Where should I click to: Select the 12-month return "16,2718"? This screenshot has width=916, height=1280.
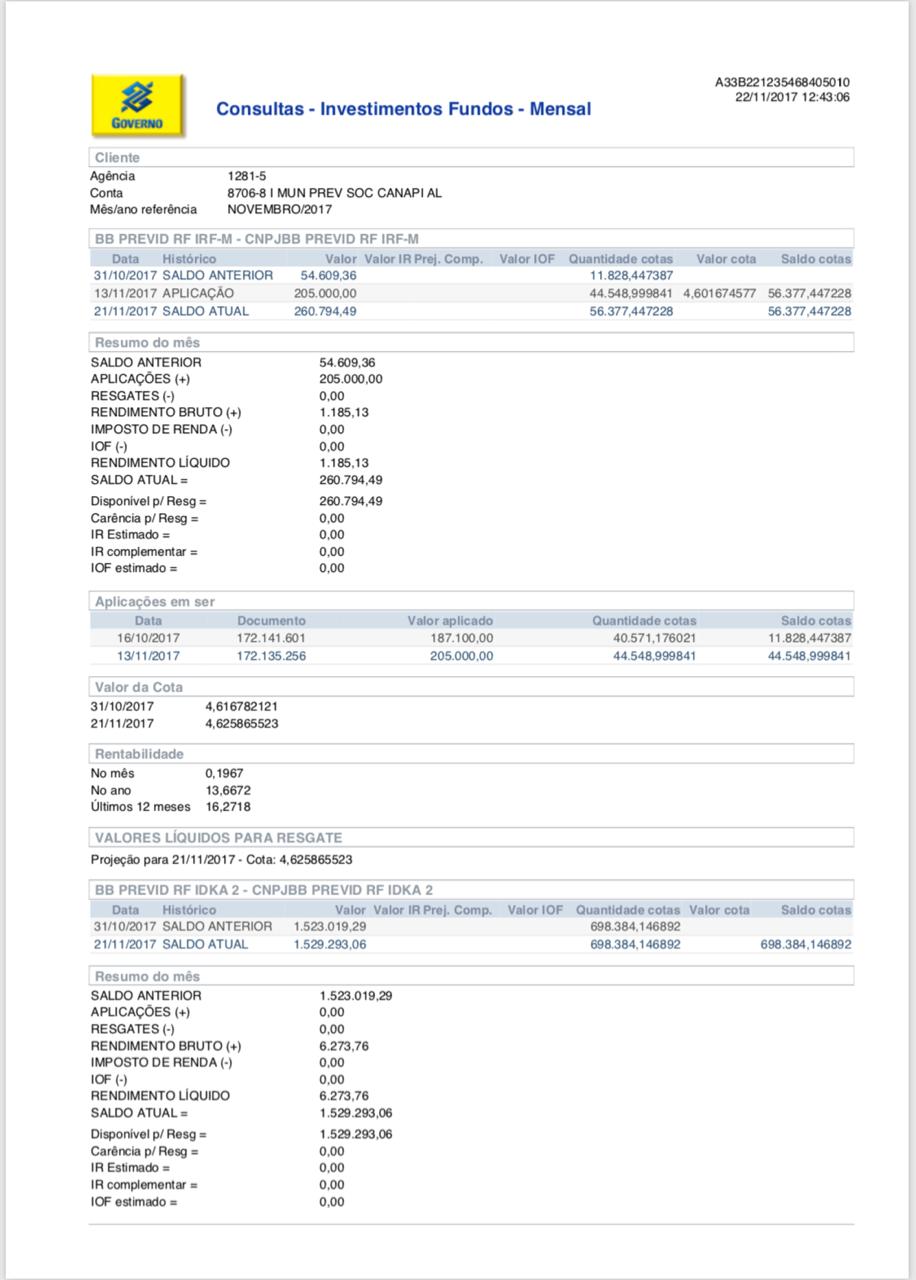(x=228, y=806)
